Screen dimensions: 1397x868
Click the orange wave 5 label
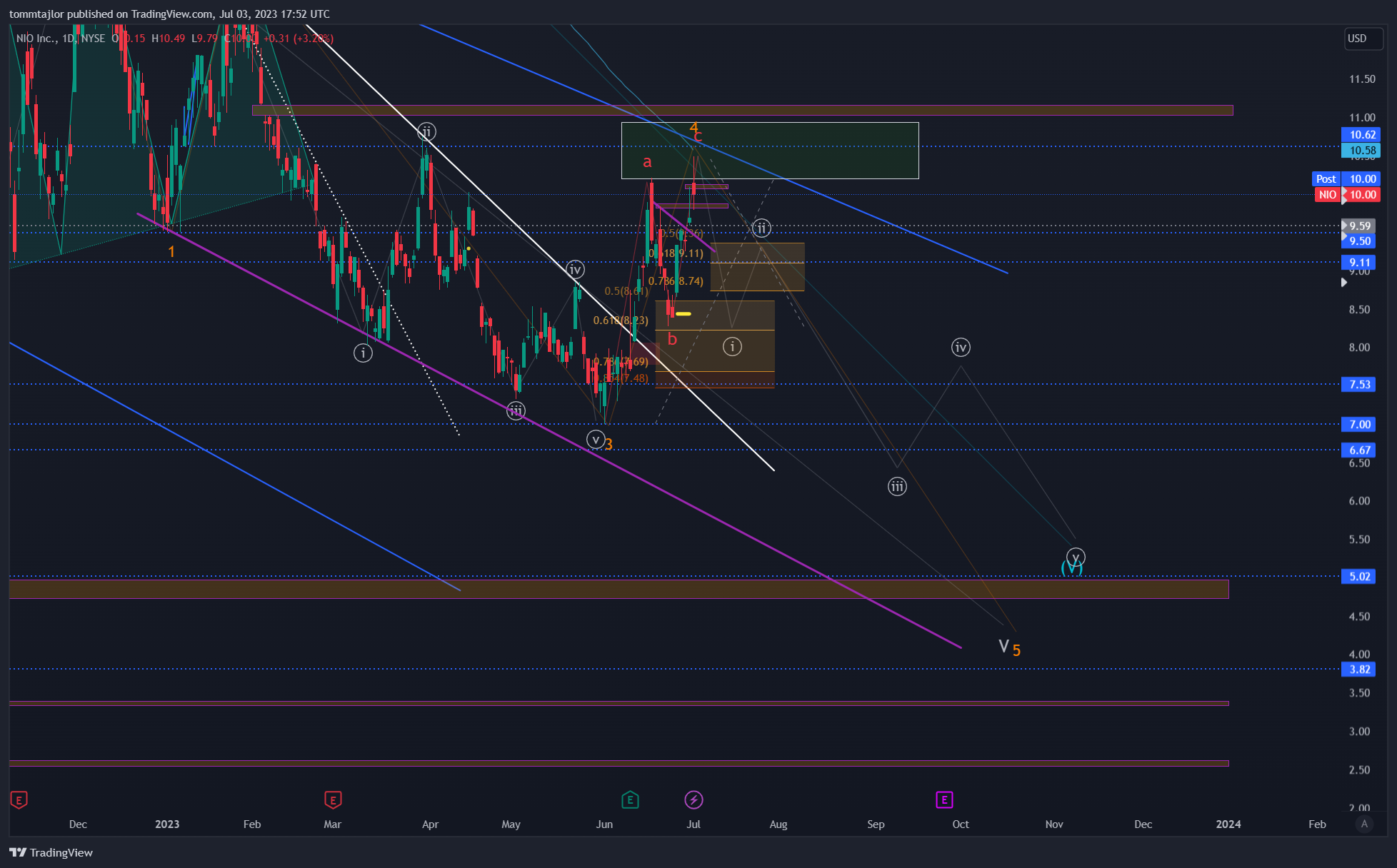[x=1016, y=650]
